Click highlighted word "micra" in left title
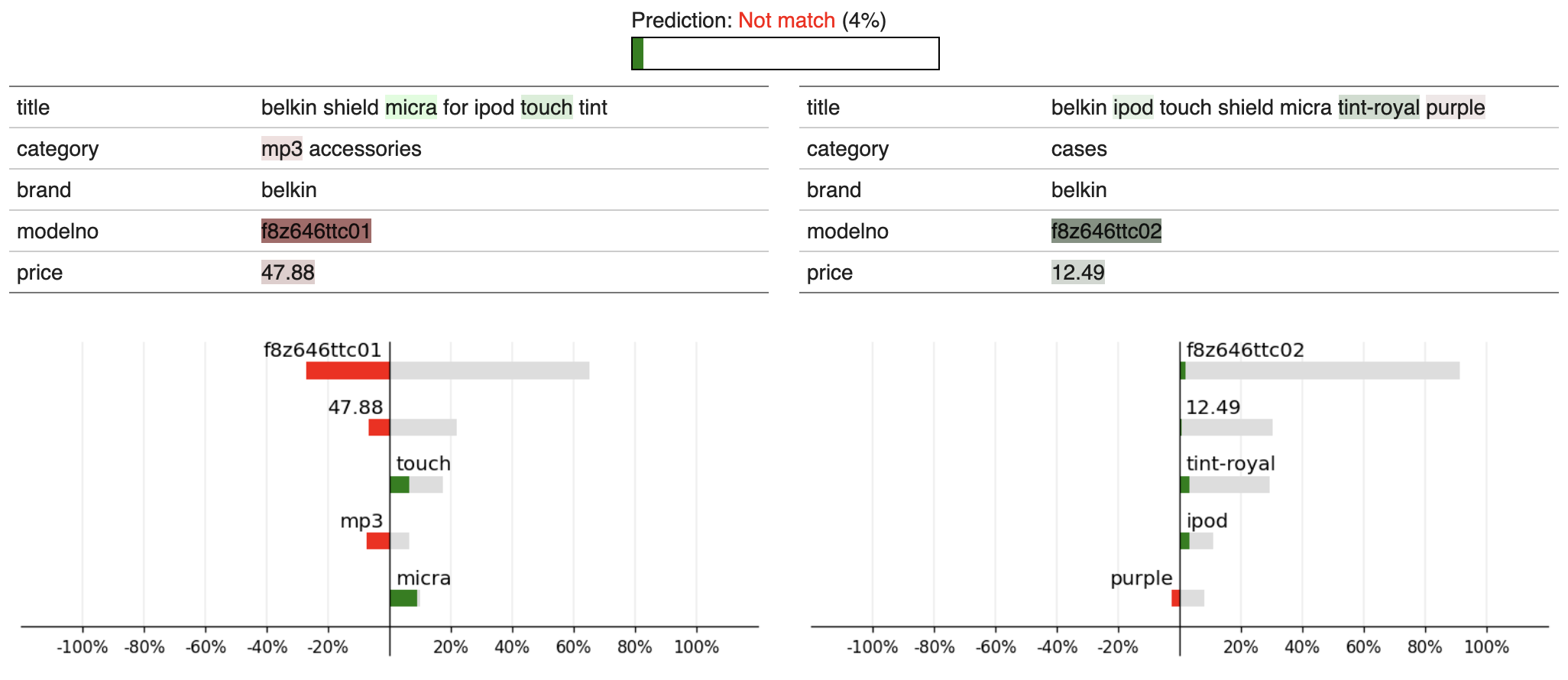 pos(410,107)
